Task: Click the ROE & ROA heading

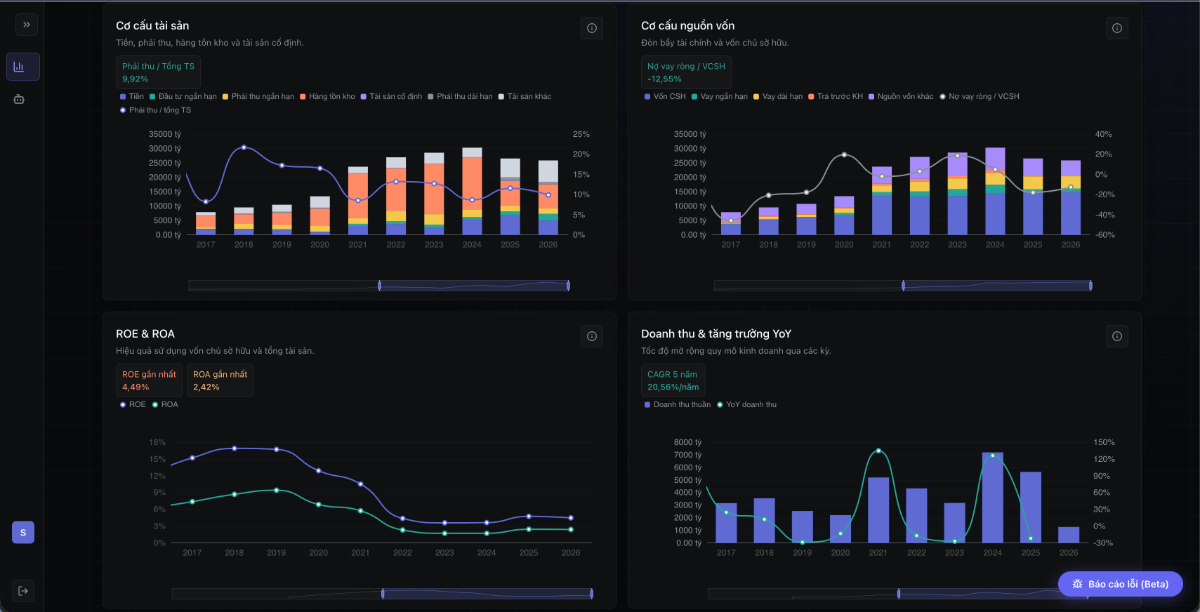Action: tap(145, 333)
